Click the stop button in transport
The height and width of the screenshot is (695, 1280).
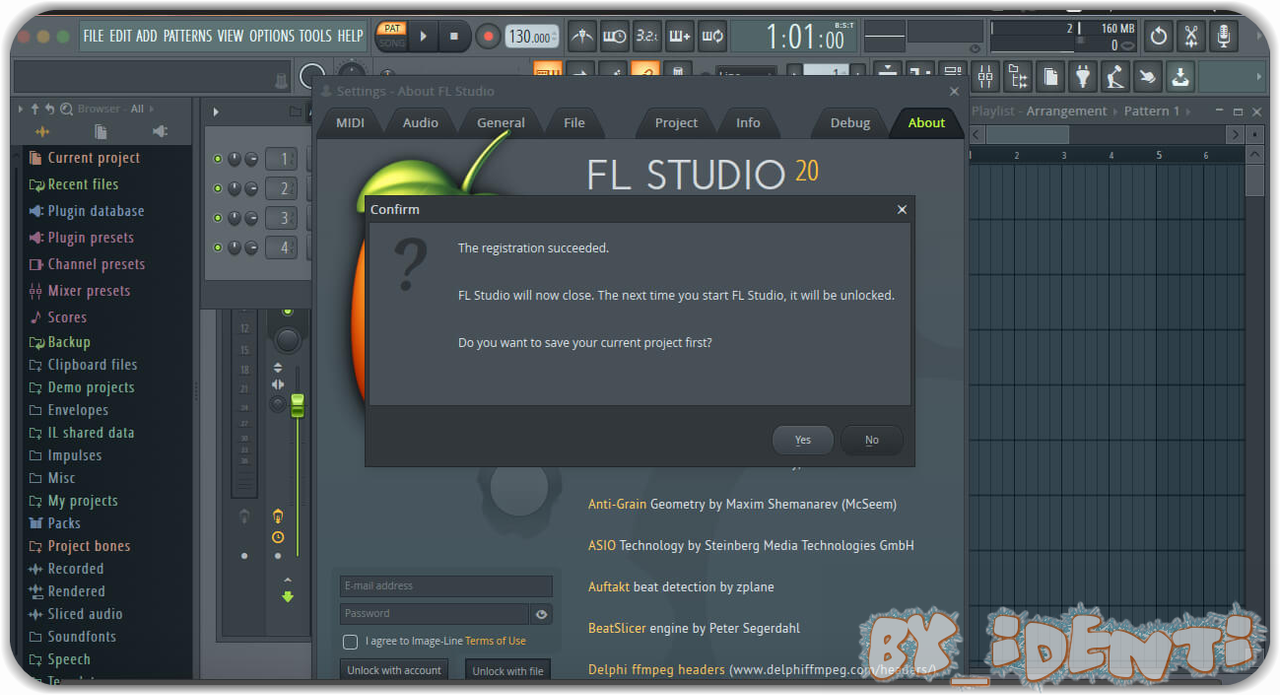(x=454, y=37)
